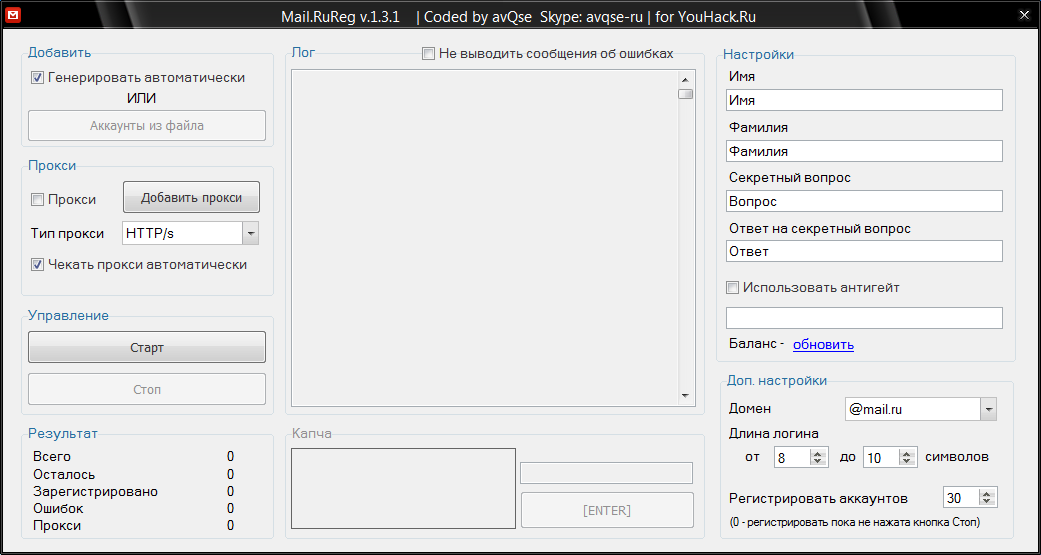Image resolution: width=1041 pixels, height=555 pixels.
Task: Click the 'Секретный вопрос' input field
Action: point(864,201)
